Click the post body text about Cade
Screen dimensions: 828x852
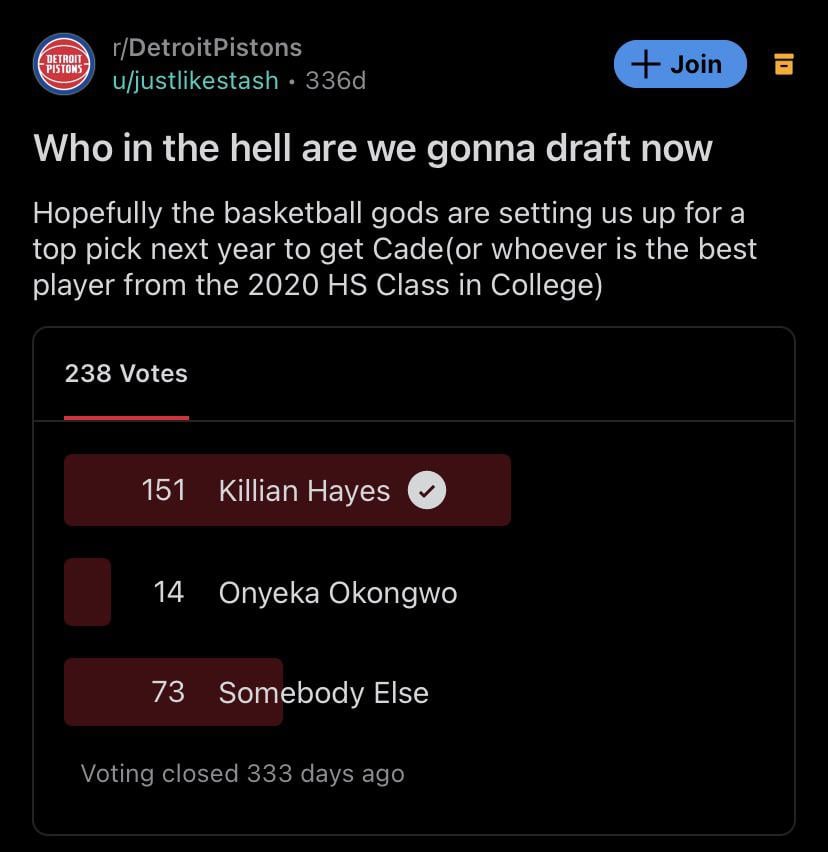click(x=394, y=249)
